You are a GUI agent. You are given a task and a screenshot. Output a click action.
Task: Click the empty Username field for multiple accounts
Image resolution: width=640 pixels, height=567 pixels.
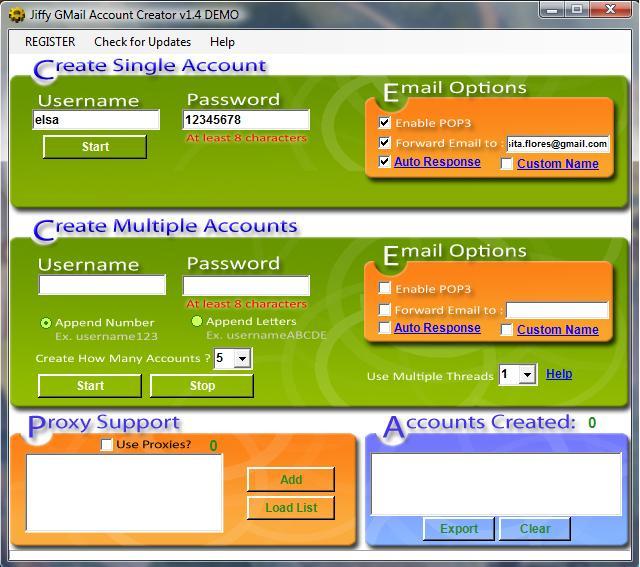click(x=102, y=285)
